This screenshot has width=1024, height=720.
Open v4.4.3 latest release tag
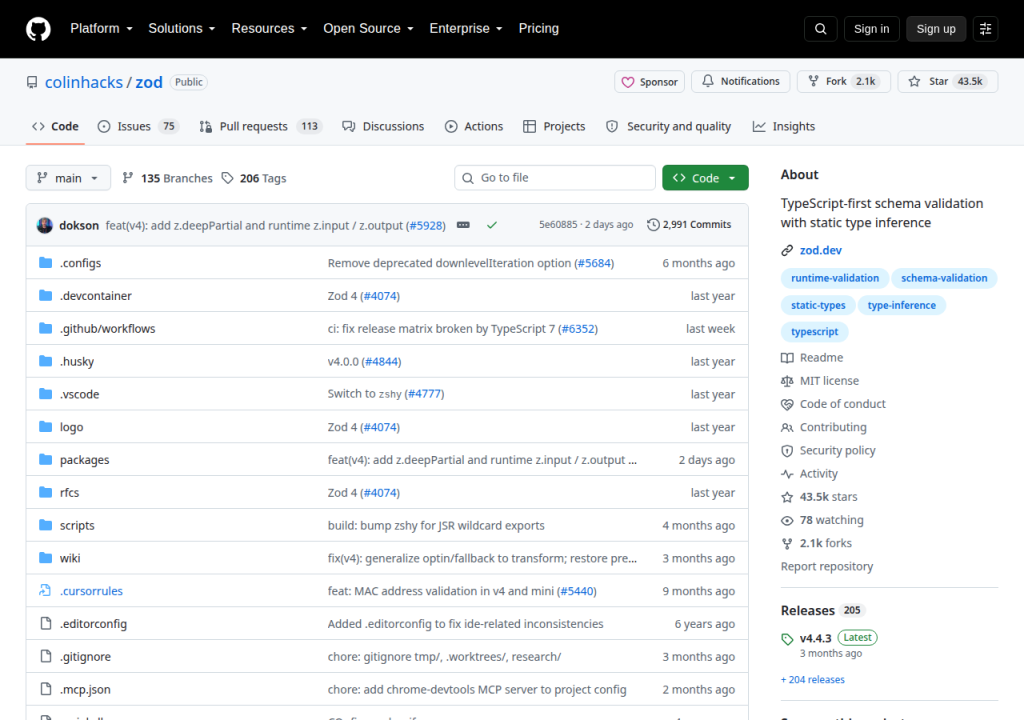[816, 638]
